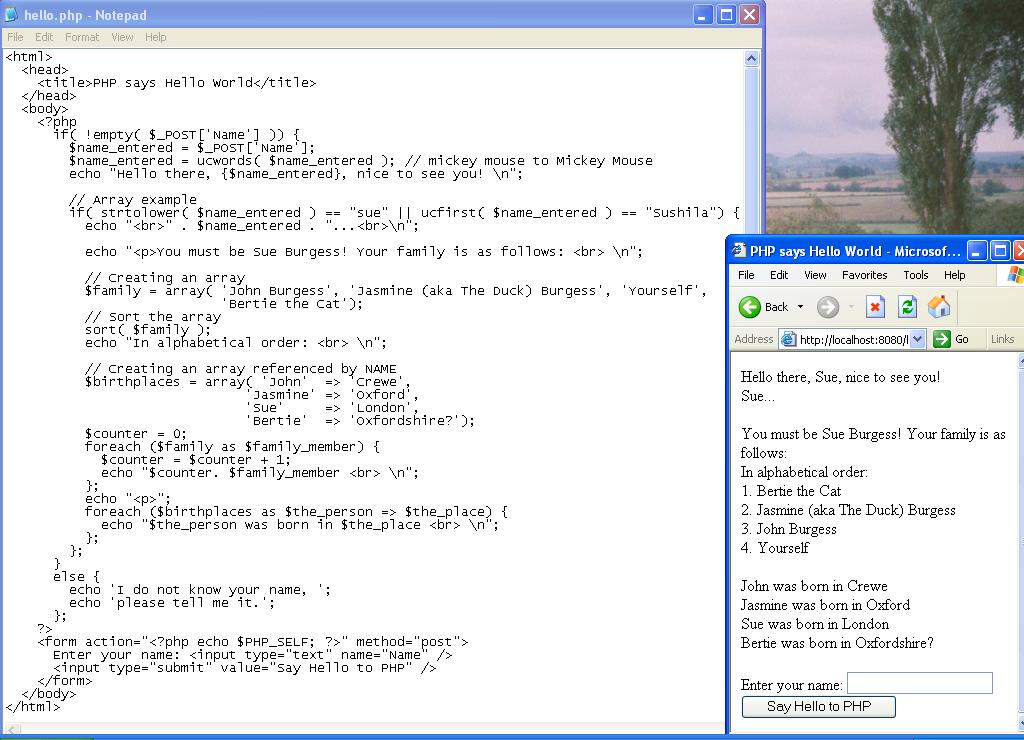Click the Back arrow icon in Internet Explorer

coord(750,307)
